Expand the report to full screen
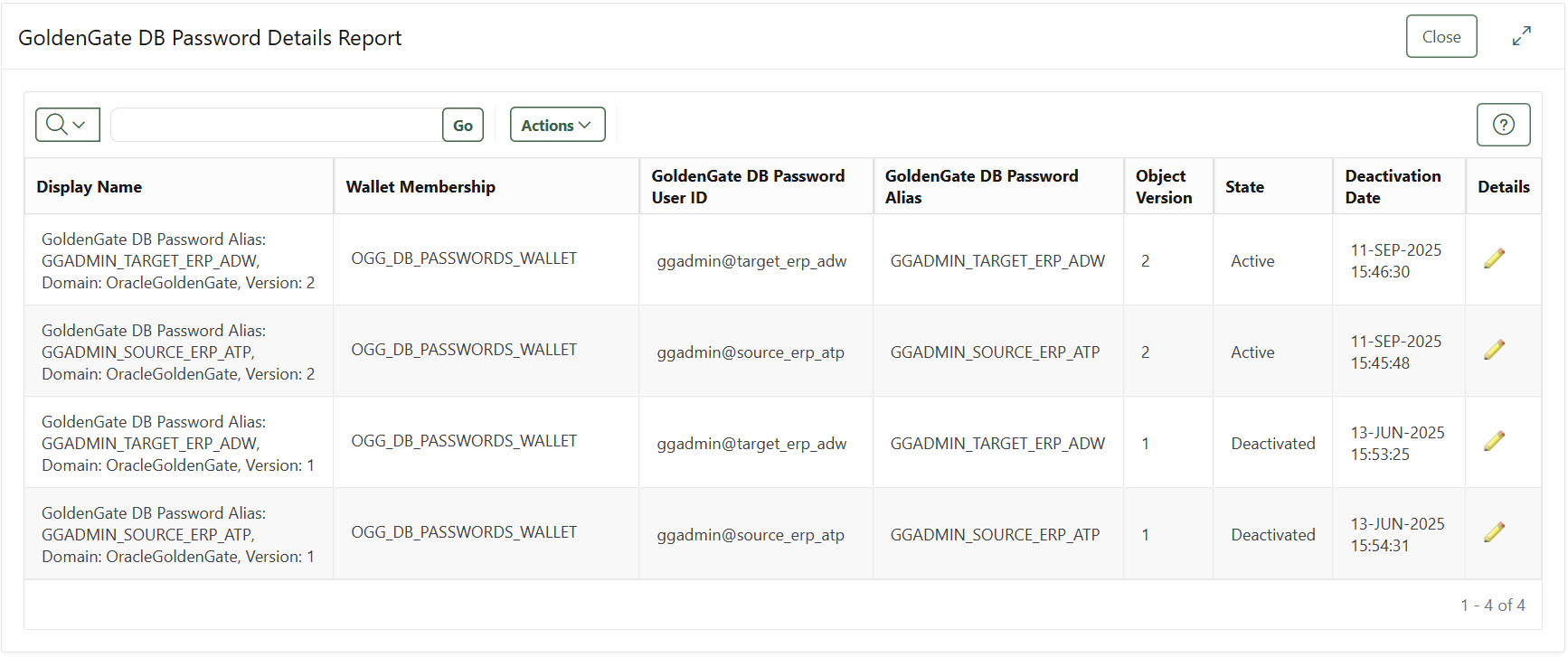This screenshot has width=1568, height=657. 1521,35
